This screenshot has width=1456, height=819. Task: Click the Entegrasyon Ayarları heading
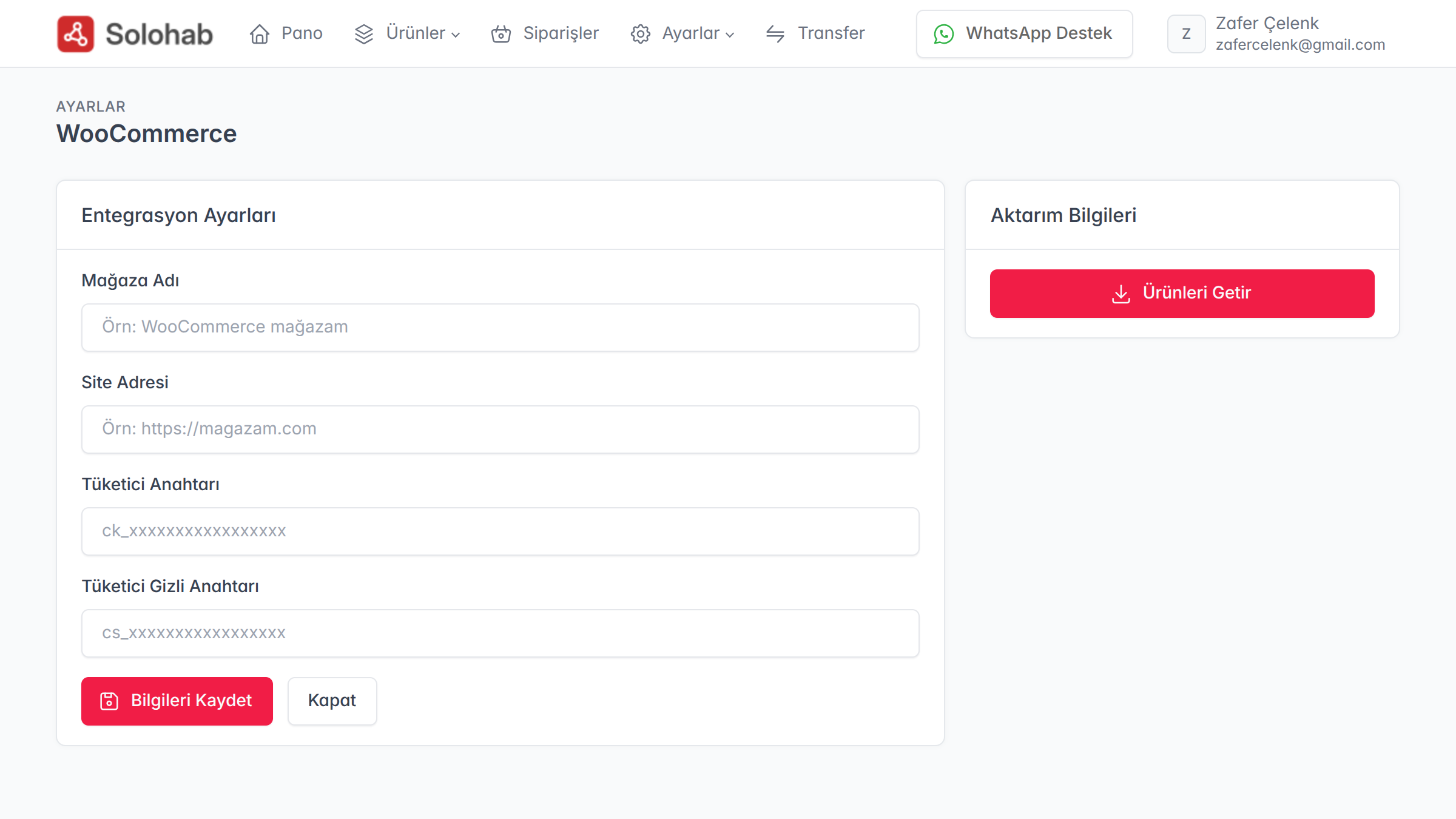(x=179, y=215)
